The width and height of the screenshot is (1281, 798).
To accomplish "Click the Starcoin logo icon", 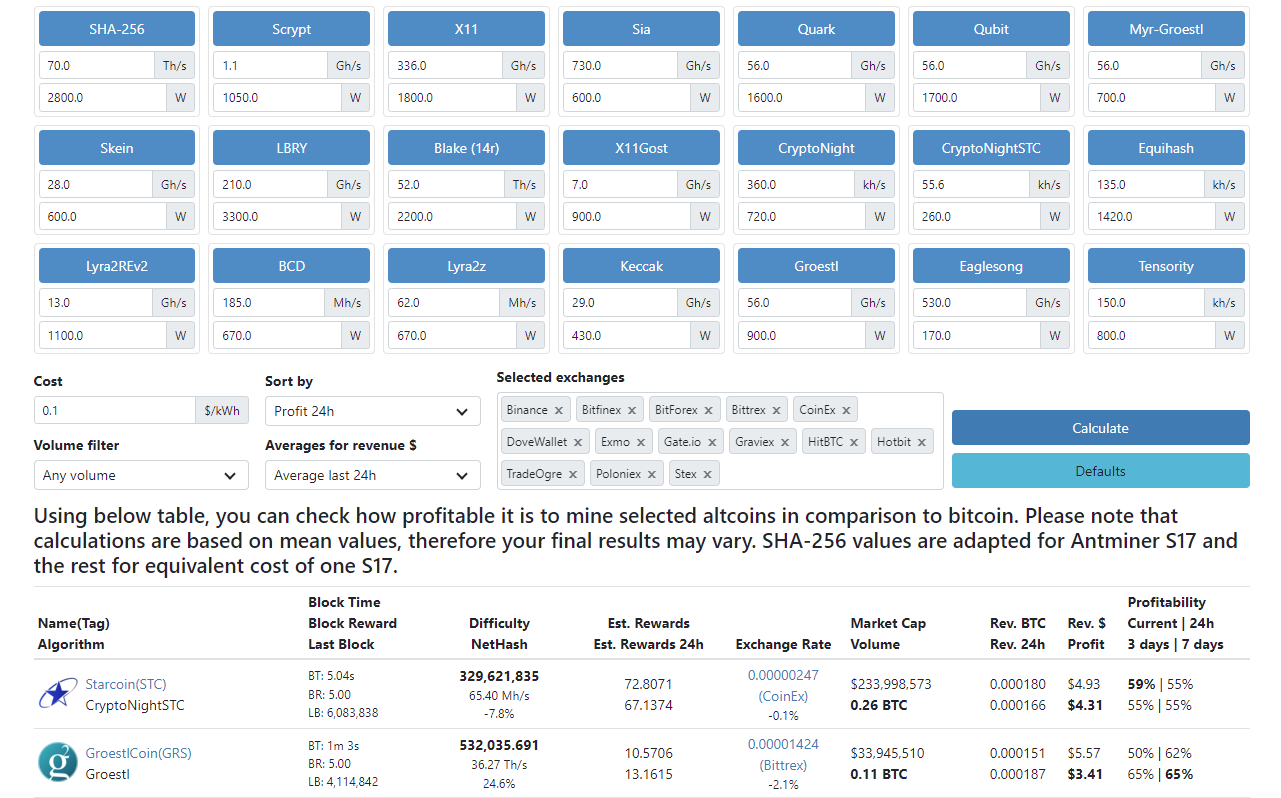I will coord(58,693).
